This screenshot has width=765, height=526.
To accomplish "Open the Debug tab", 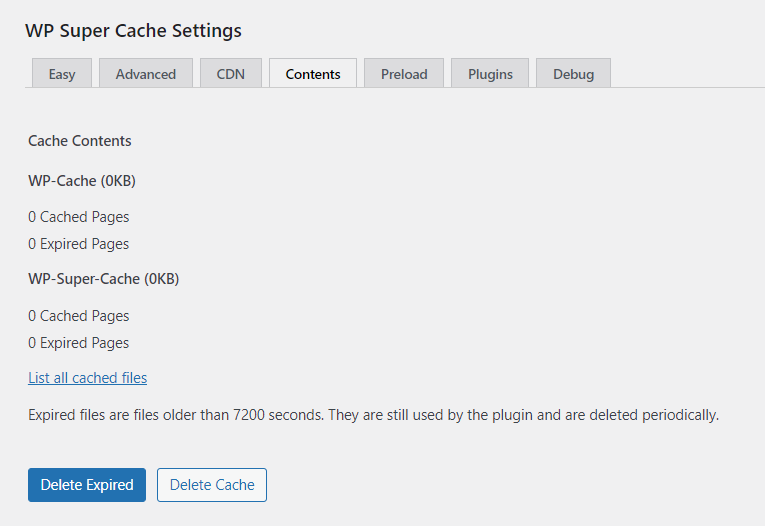I will click(x=573, y=74).
